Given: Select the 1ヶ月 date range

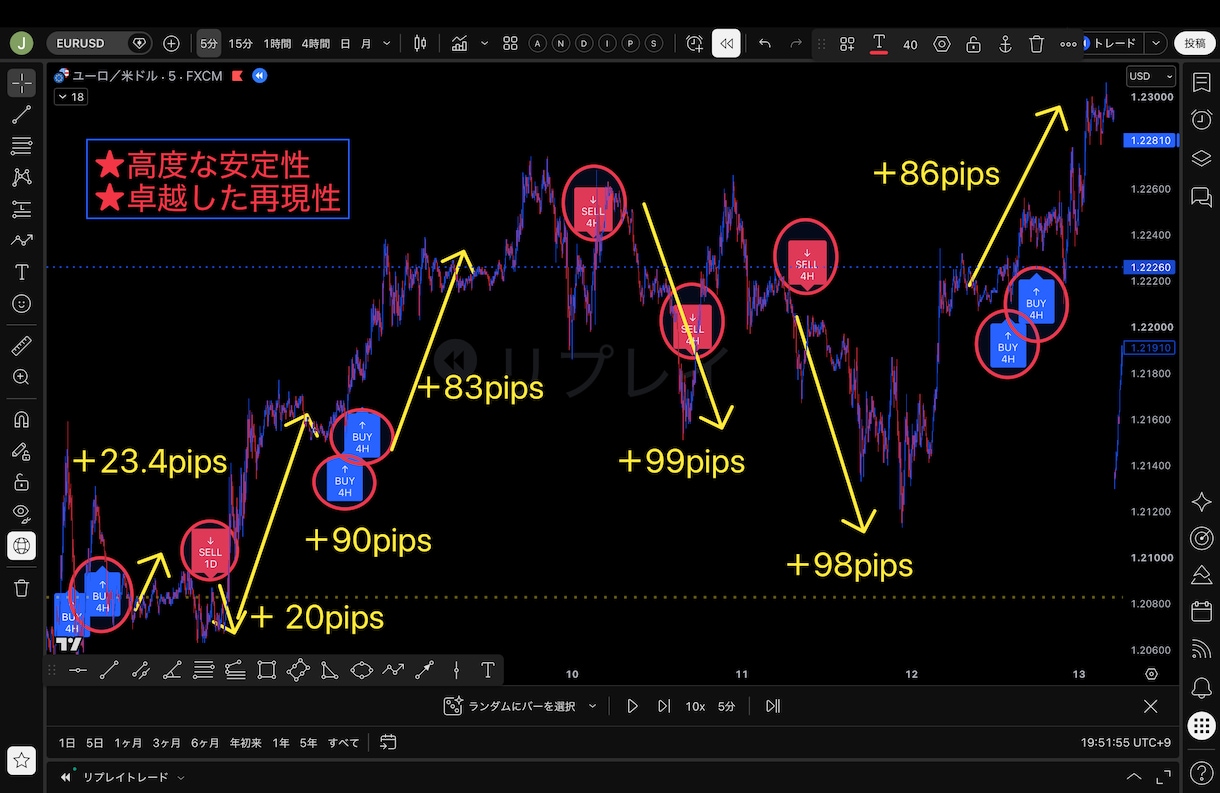Looking at the screenshot, I should click(128, 742).
